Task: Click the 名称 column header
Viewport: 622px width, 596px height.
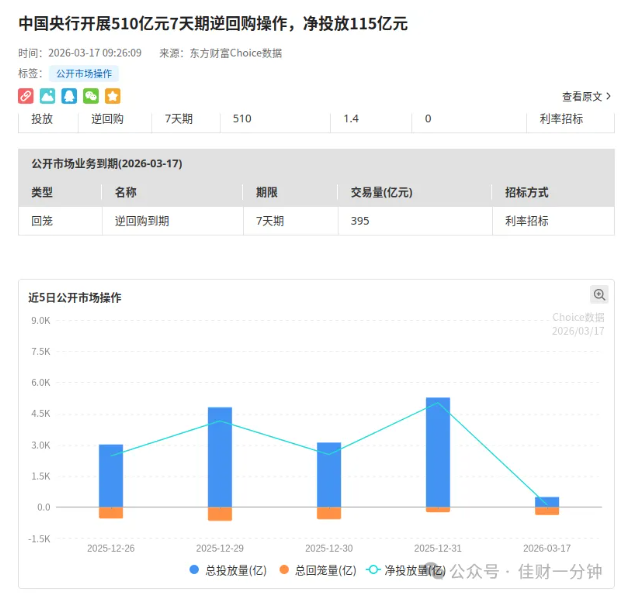Action: 125,192
